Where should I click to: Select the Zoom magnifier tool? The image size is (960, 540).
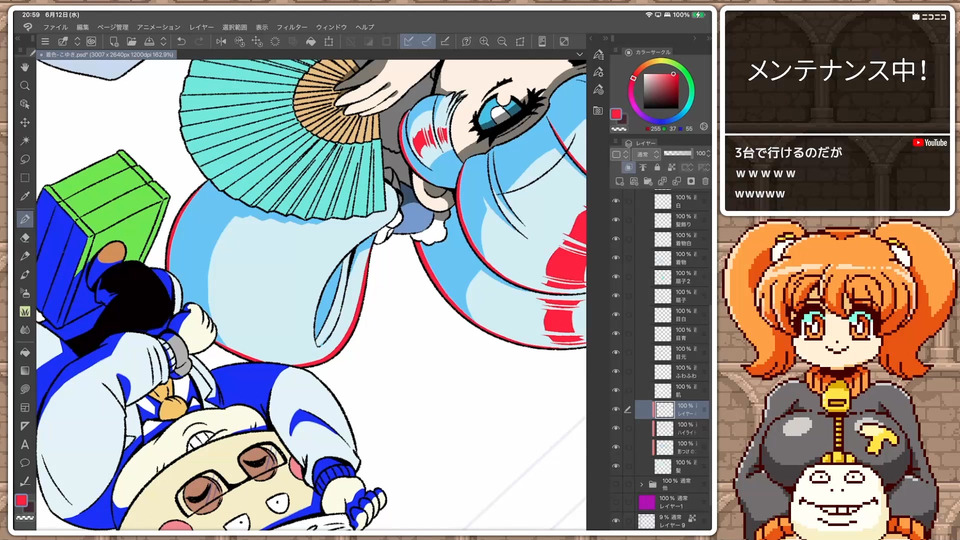(25, 86)
